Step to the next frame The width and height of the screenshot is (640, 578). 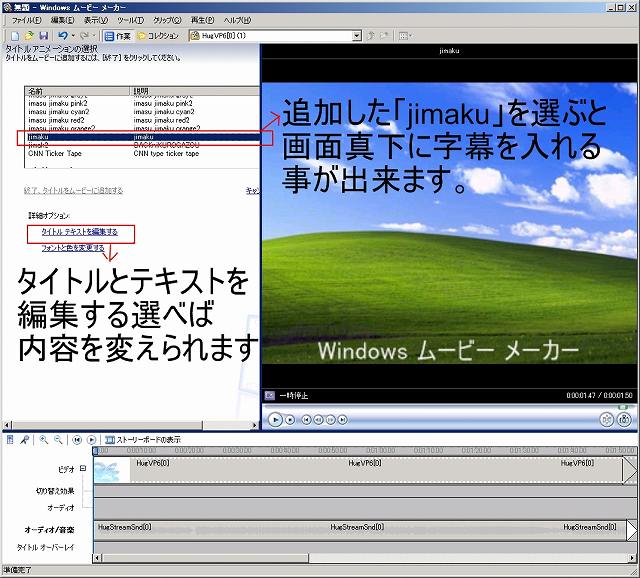coord(331,420)
